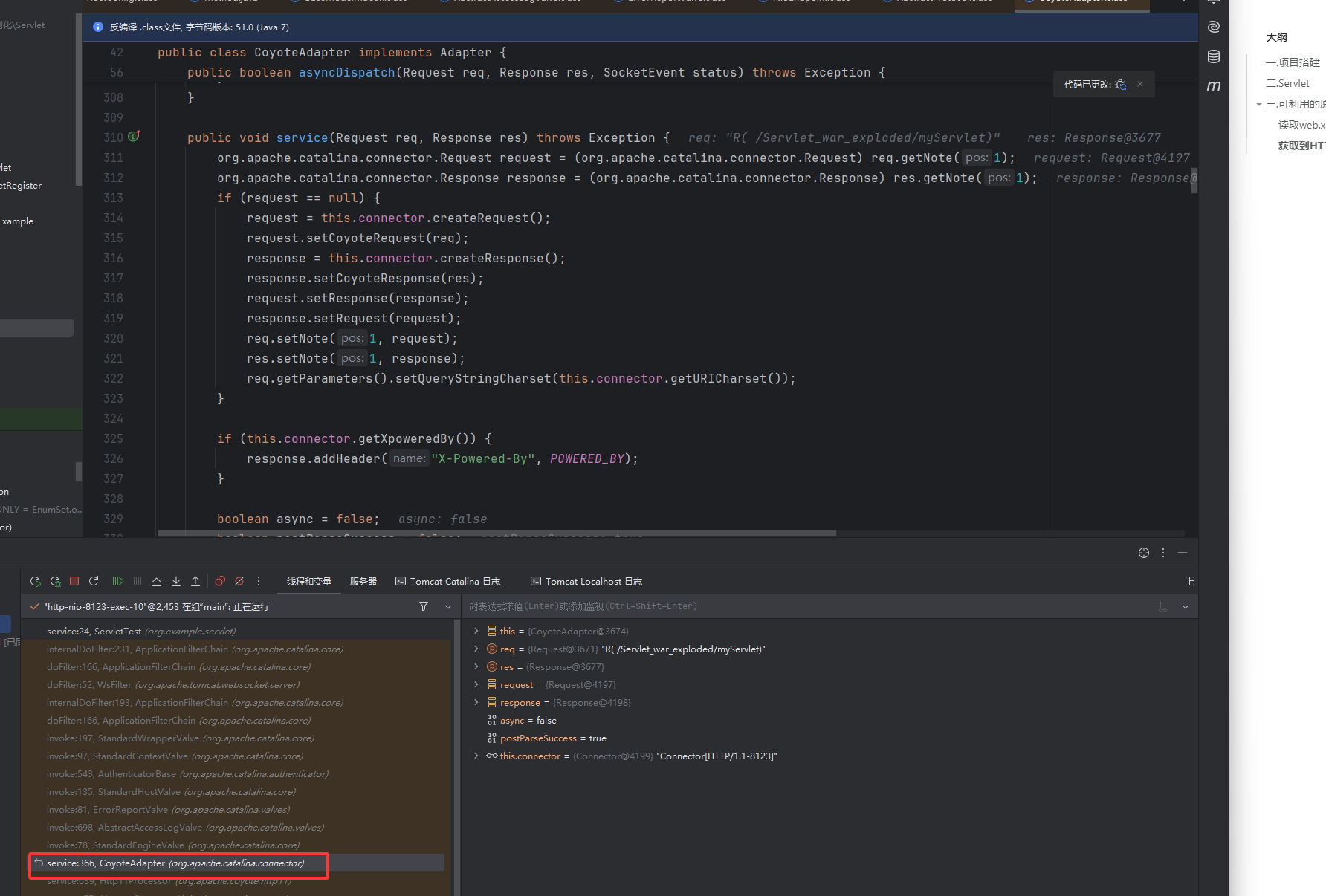Open the Database tool window icon
This screenshot has width=1326, height=896.
pos(1214,56)
